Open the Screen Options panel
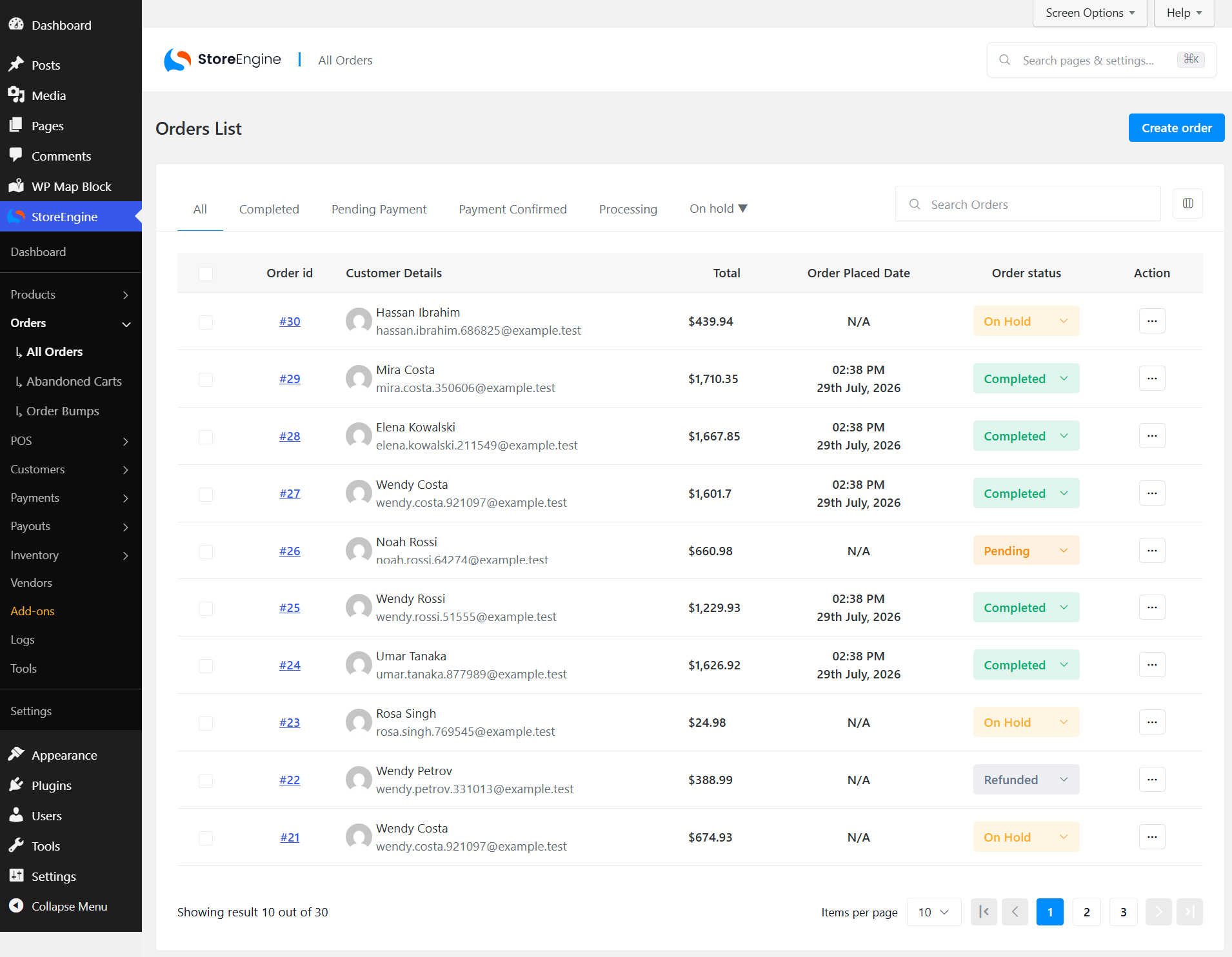This screenshot has height=957, width=1232. tap(1090, 13)
